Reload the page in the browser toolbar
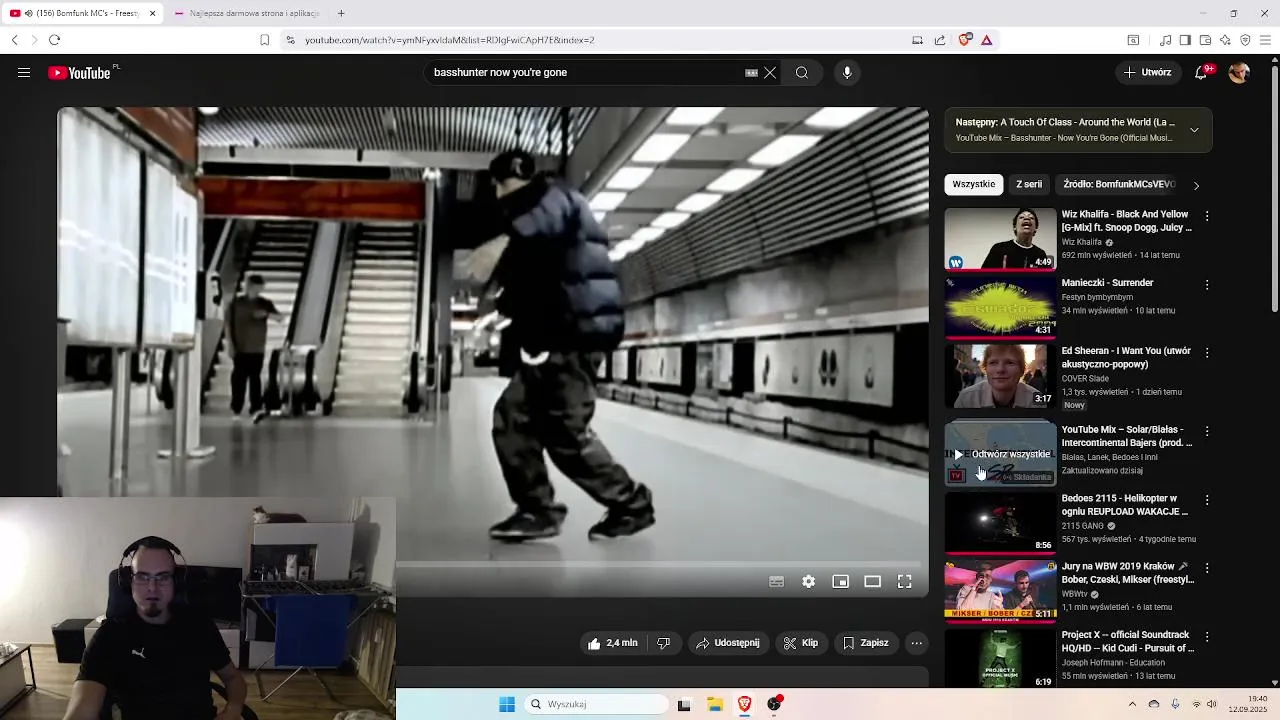Viewport: 1280px width, 720px height. pyautogui.click(x=54, y=40)
